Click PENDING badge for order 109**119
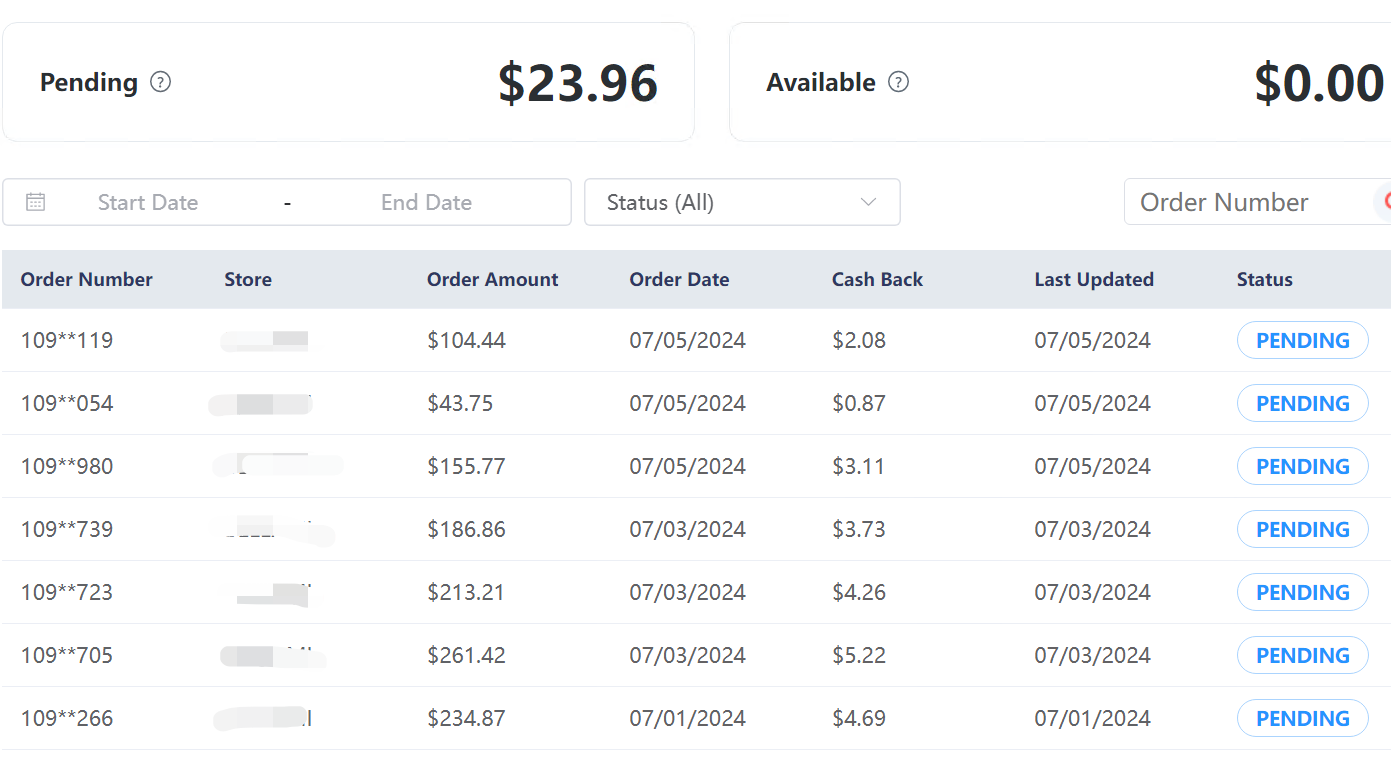 1302,340
